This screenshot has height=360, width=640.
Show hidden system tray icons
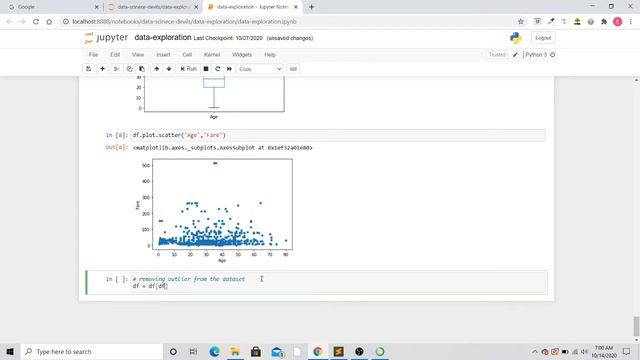pos(535,351)
